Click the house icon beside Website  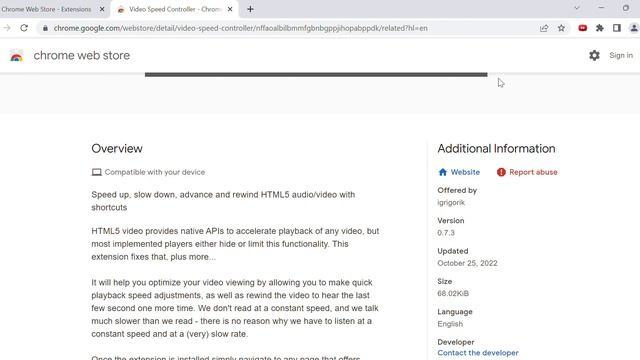tap(442, 172)
